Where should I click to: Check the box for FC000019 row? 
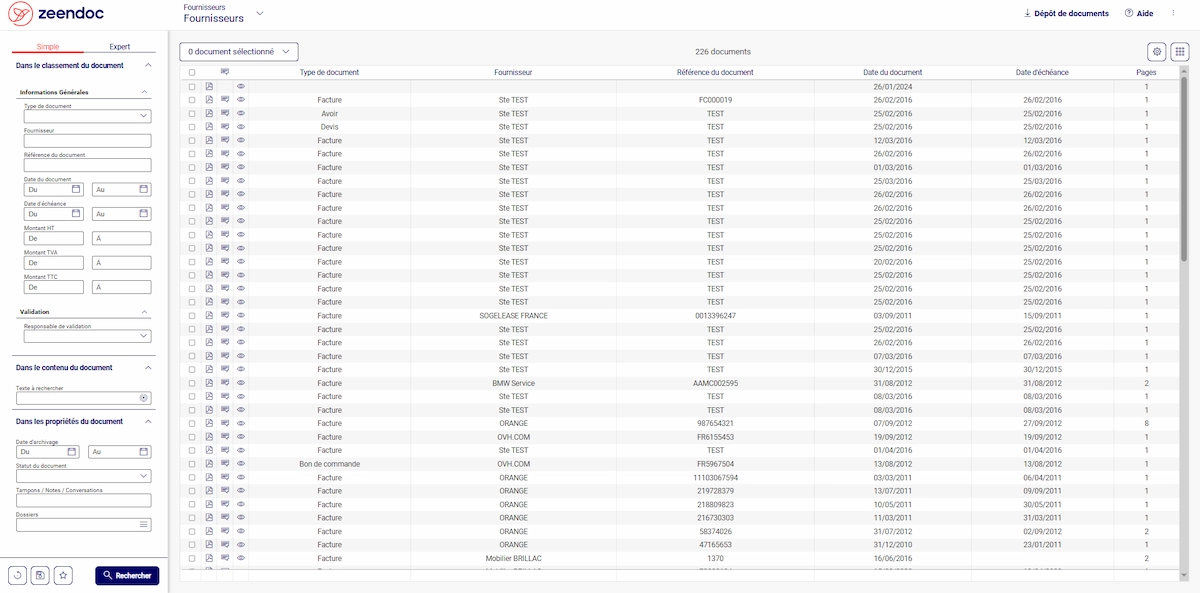(x=192, y=100)
